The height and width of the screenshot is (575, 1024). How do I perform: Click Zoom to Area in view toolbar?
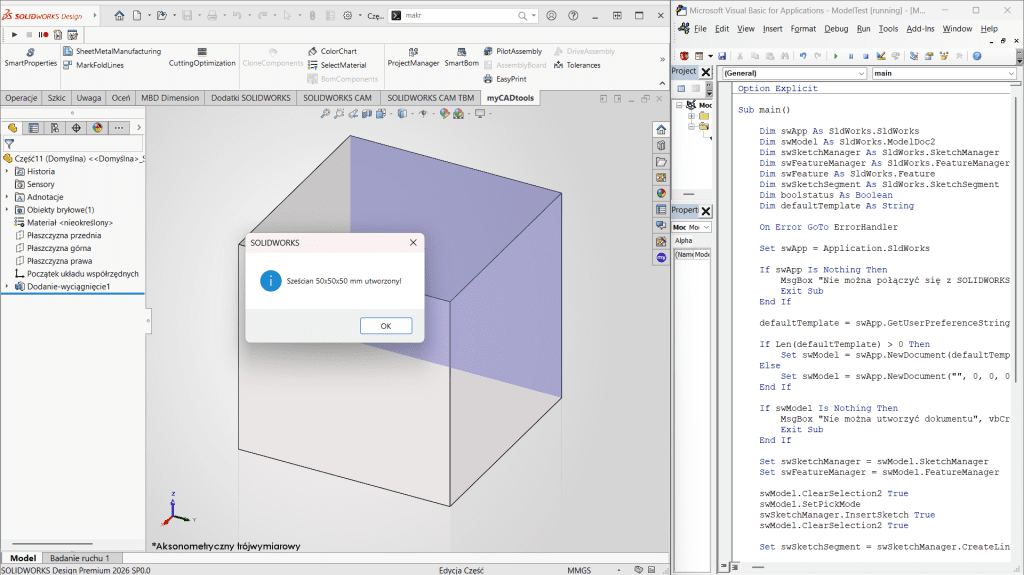click(339, 114)
